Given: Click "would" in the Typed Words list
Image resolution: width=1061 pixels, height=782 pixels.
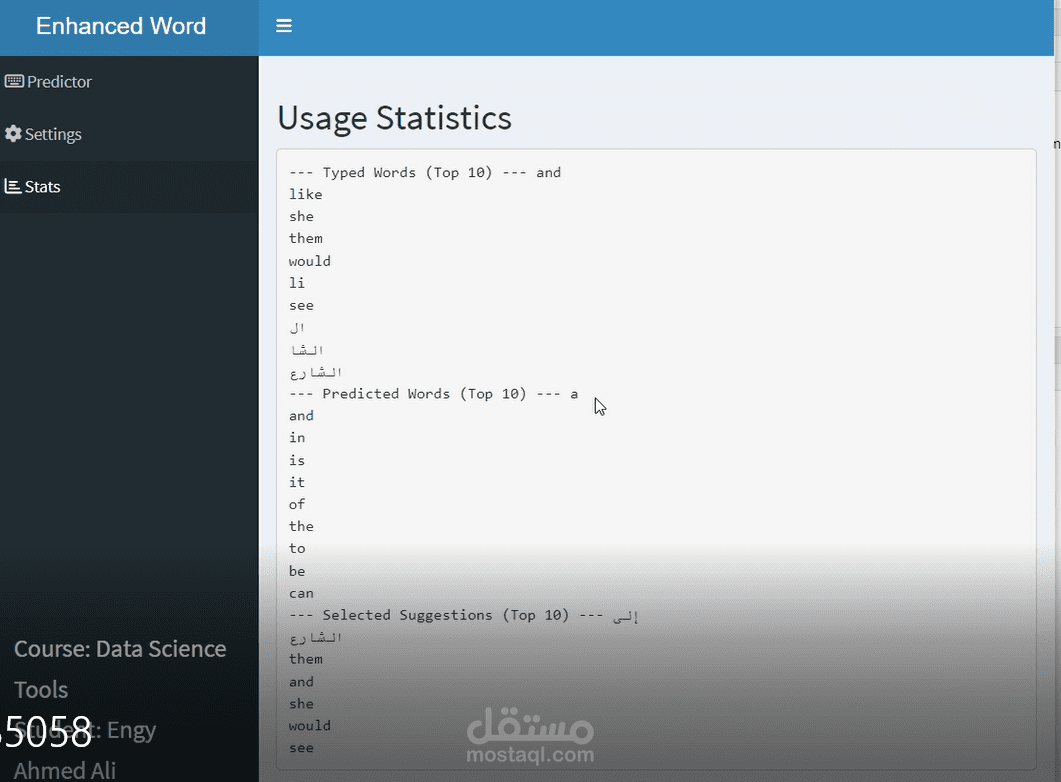Looking at the screenshot, I should [310, 261].
